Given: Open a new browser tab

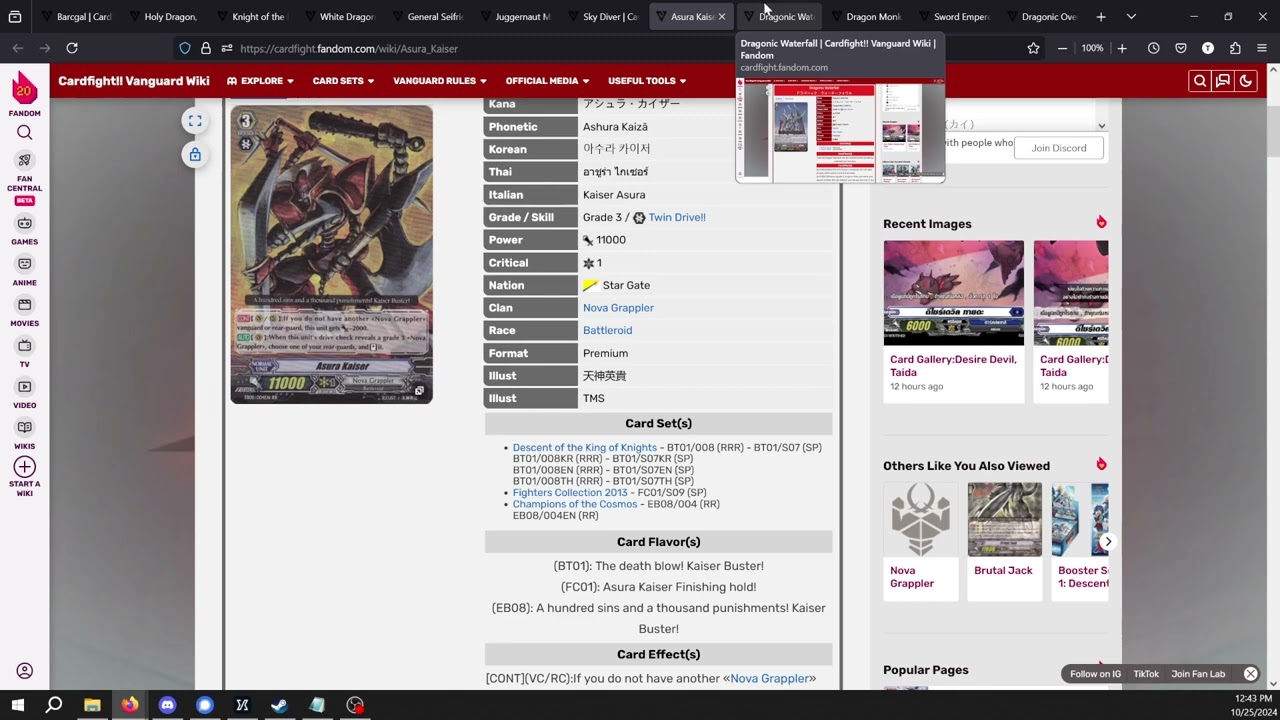Looking at the screenshot, I should [x=1101, y=17].
